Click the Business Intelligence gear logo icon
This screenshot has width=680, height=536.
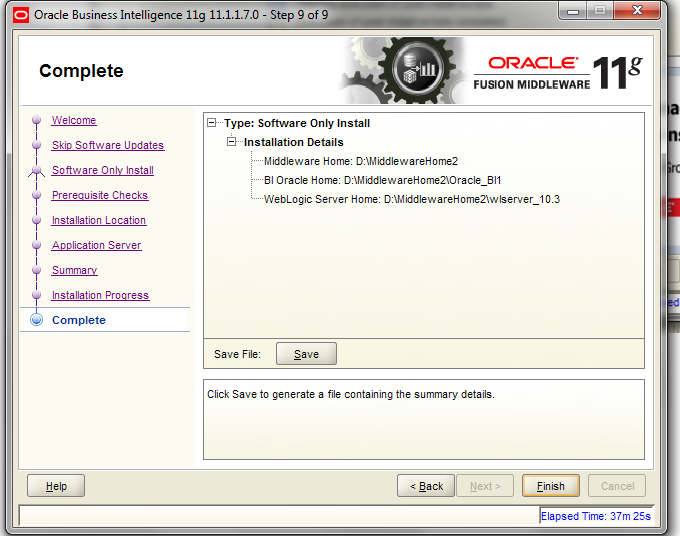[x=417, y=70]
